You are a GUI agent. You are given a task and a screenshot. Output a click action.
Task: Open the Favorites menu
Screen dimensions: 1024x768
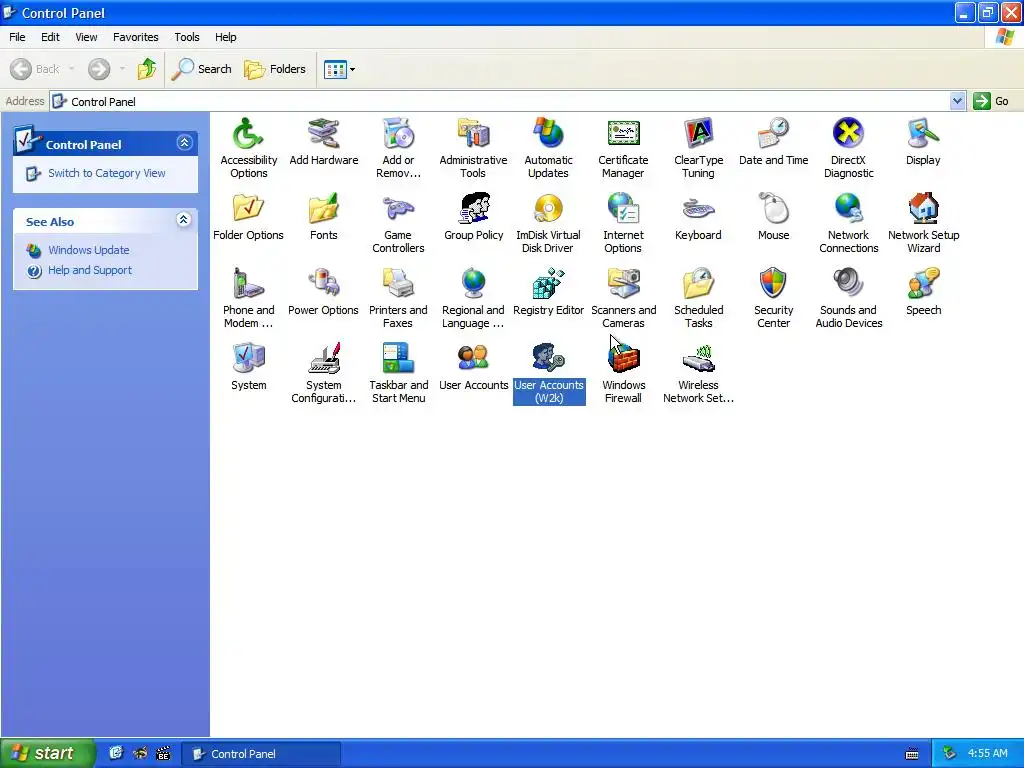[x=135, y=37]
